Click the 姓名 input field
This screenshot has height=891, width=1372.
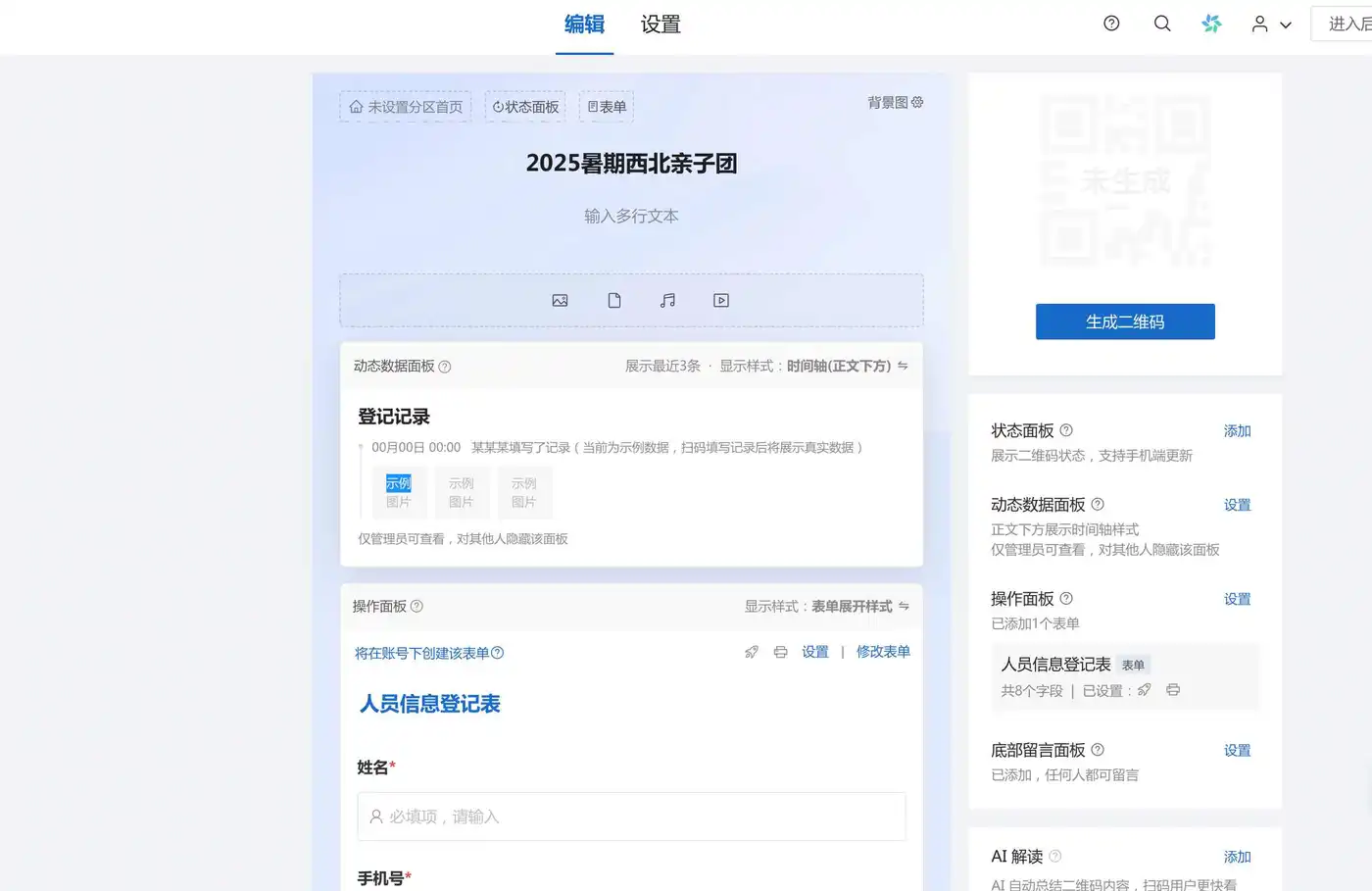631,817
